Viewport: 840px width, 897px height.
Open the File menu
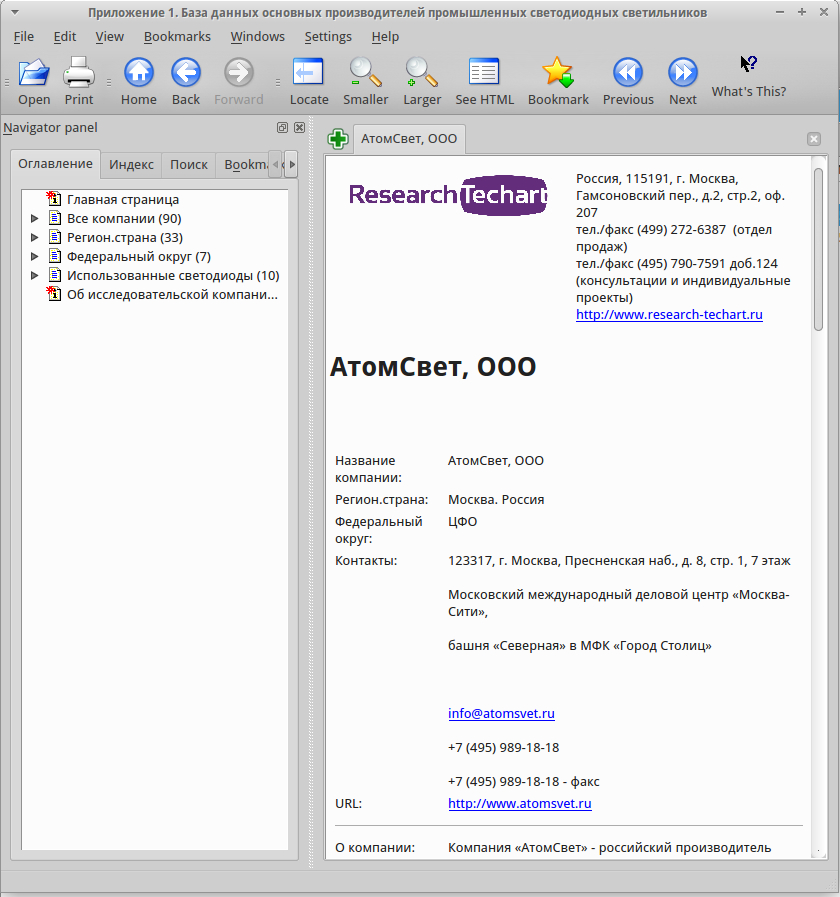point(23,37)
